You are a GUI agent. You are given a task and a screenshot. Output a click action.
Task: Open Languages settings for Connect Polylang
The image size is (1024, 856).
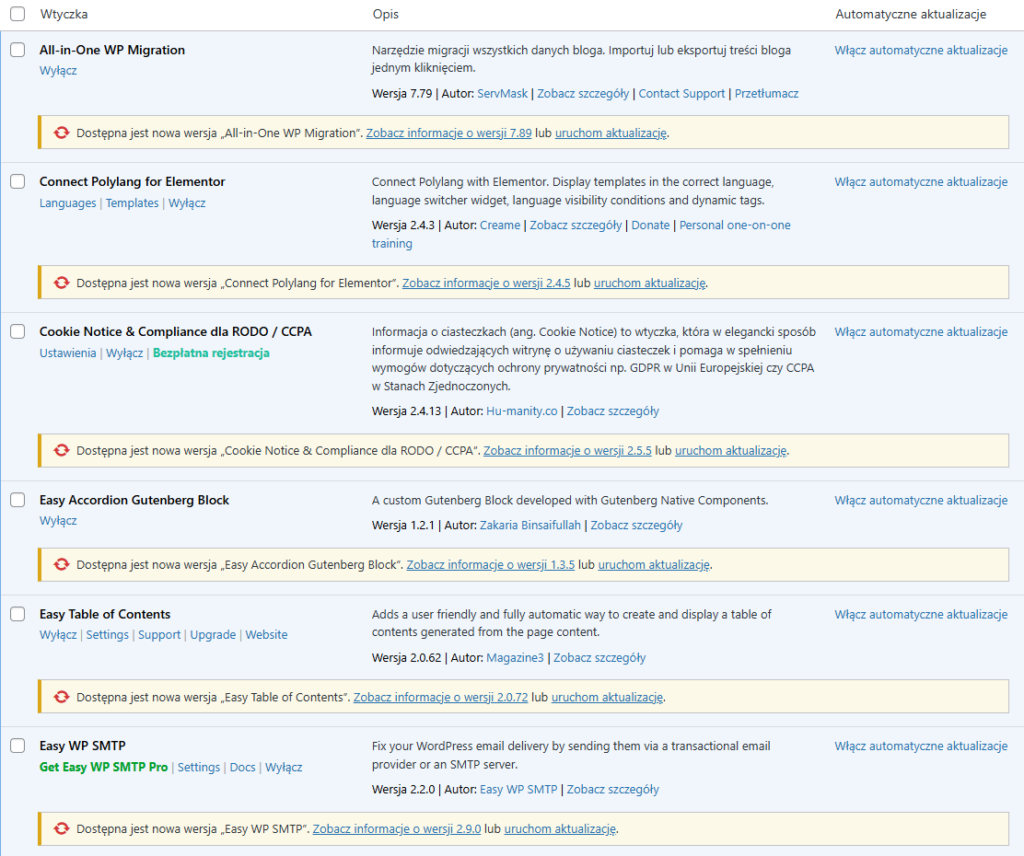click(x=68, y=203)
